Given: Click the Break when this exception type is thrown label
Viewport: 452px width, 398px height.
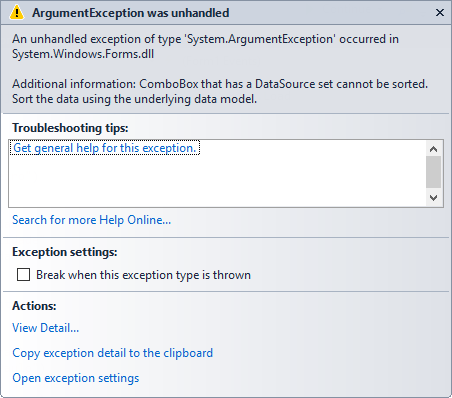Looking at the screenshot, I should tap(143, 275).
